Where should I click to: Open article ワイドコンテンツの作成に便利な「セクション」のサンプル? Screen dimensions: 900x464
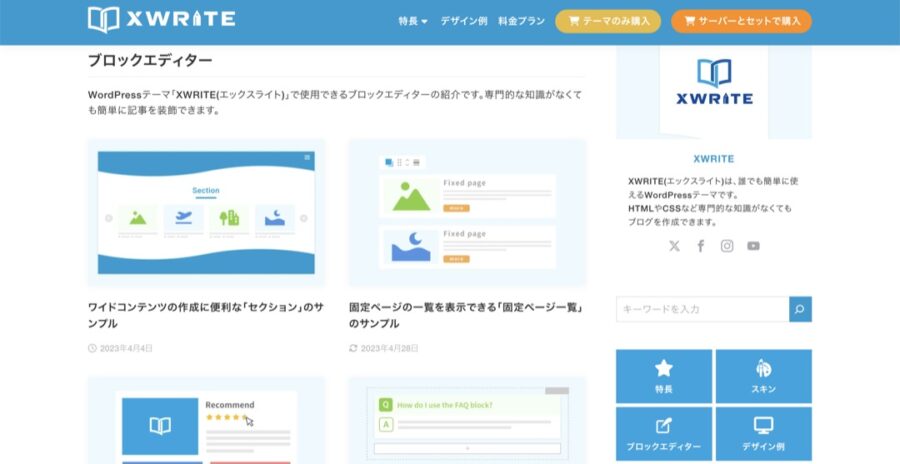(205, 315)
